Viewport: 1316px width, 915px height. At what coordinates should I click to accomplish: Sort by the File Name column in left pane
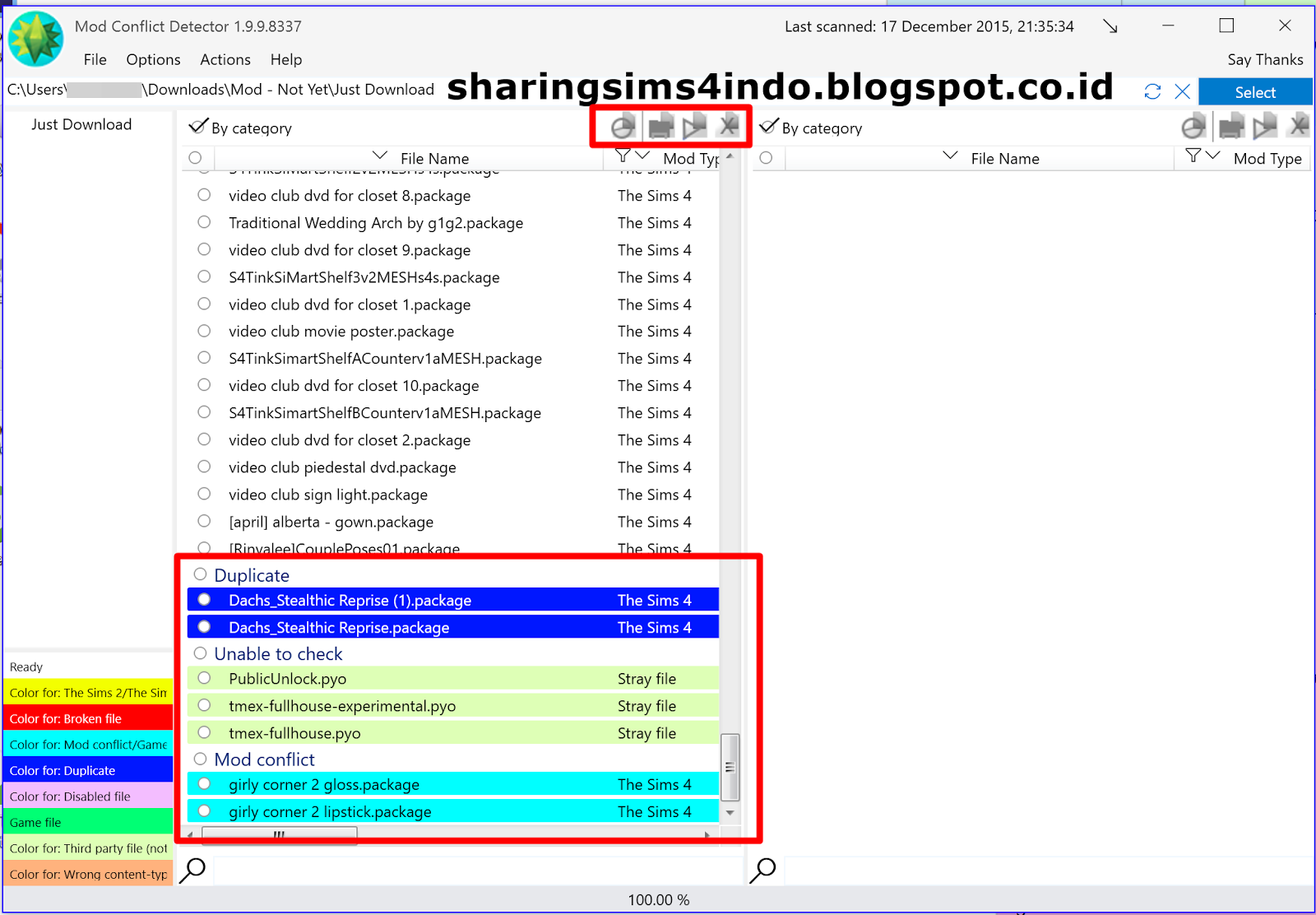(434, 159)
